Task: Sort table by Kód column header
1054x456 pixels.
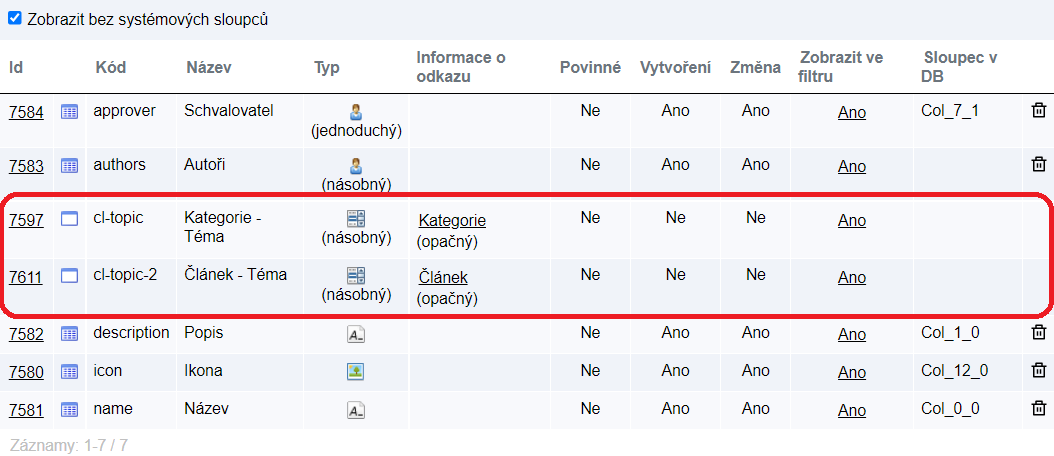Action: [x=110, y=68]
